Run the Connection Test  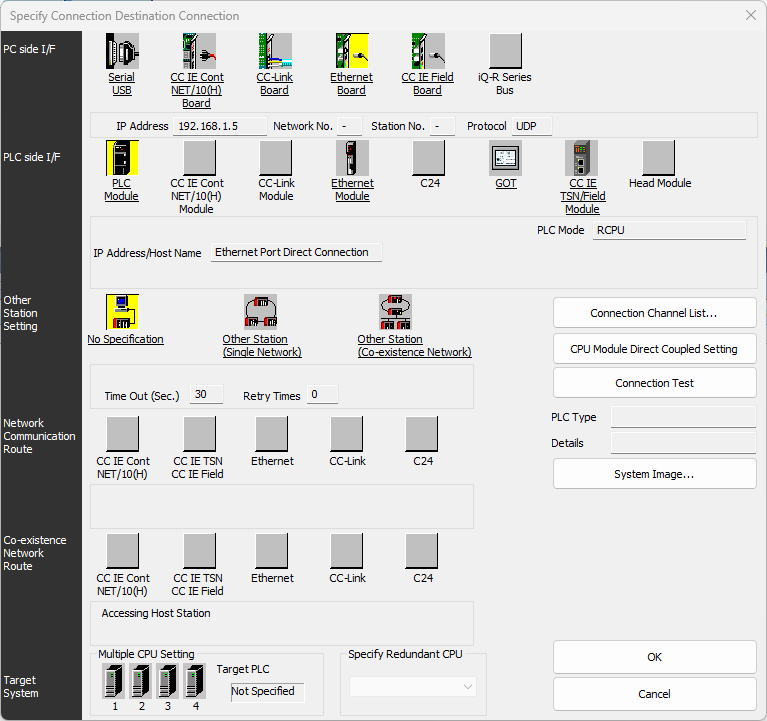point(654,383)
